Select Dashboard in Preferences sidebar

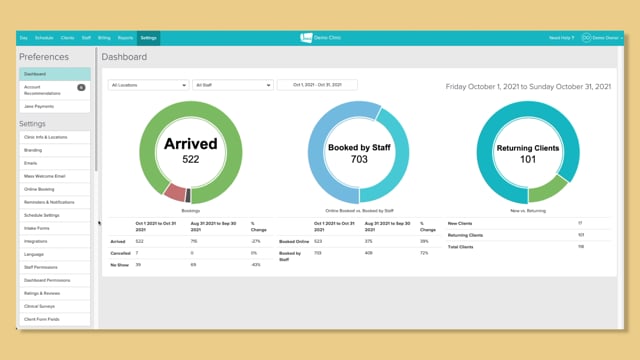55,74
